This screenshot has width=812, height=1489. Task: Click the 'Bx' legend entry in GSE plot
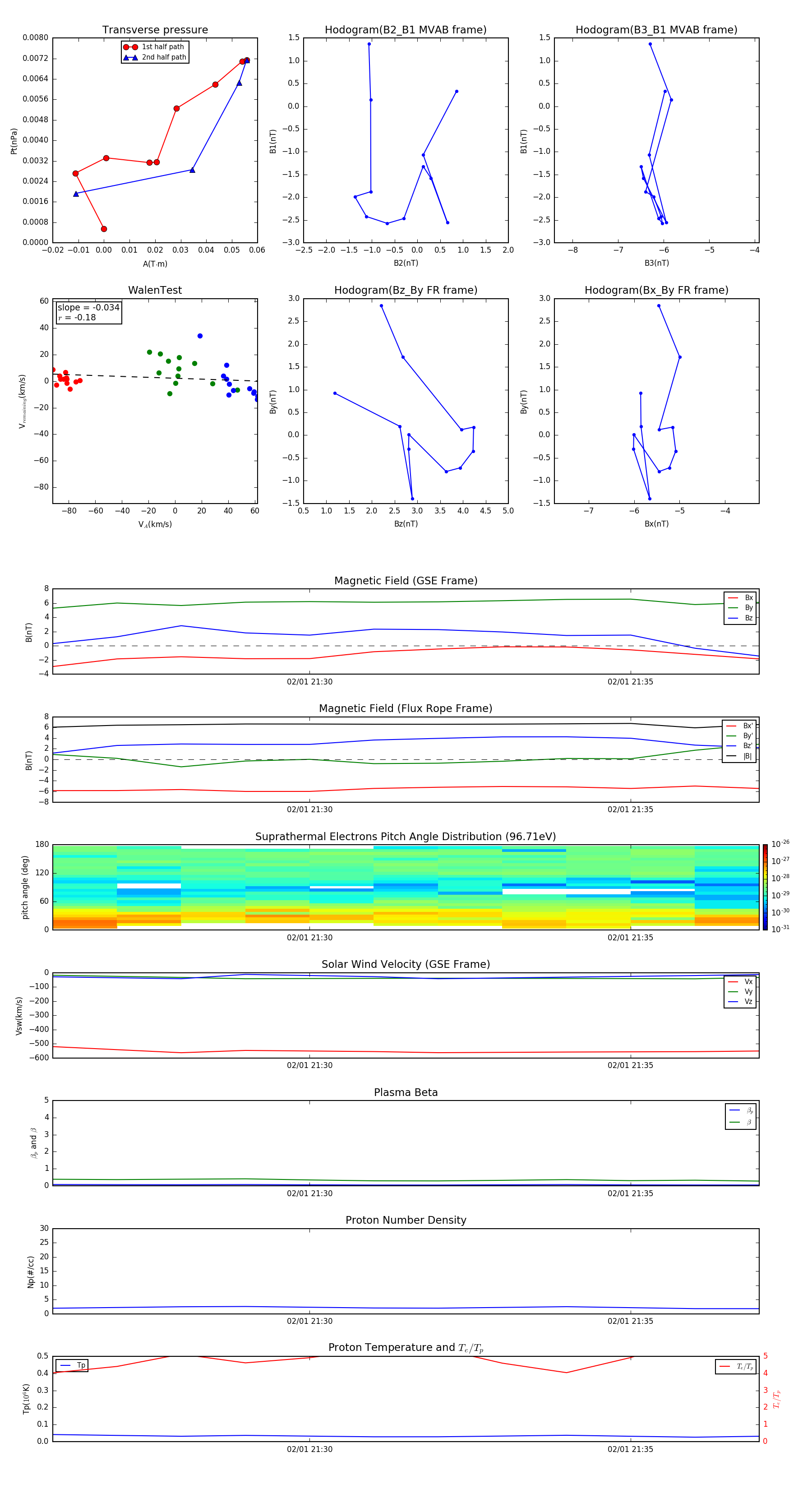click(x=740, y=598)
